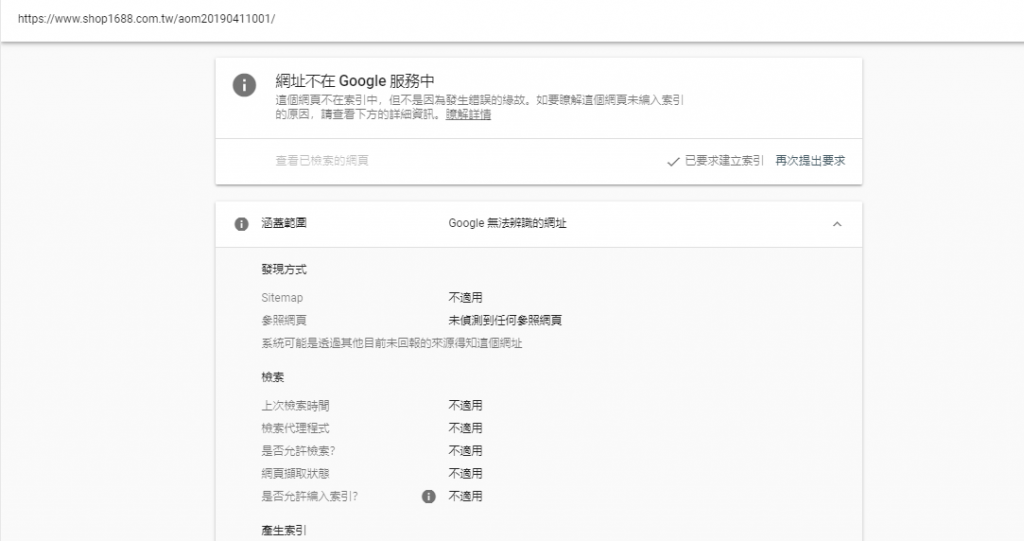The width and height of the screenshot is (1024, 541).
Task: Click the 檢索代理程式 label
Action: coord(295,428)
